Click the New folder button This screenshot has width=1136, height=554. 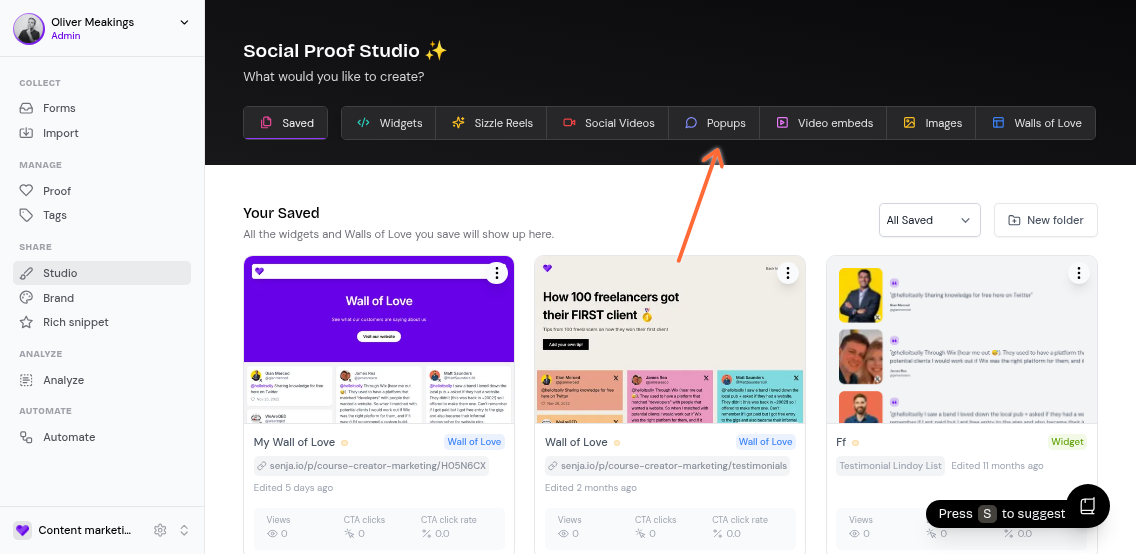(x=1045, y=220)
